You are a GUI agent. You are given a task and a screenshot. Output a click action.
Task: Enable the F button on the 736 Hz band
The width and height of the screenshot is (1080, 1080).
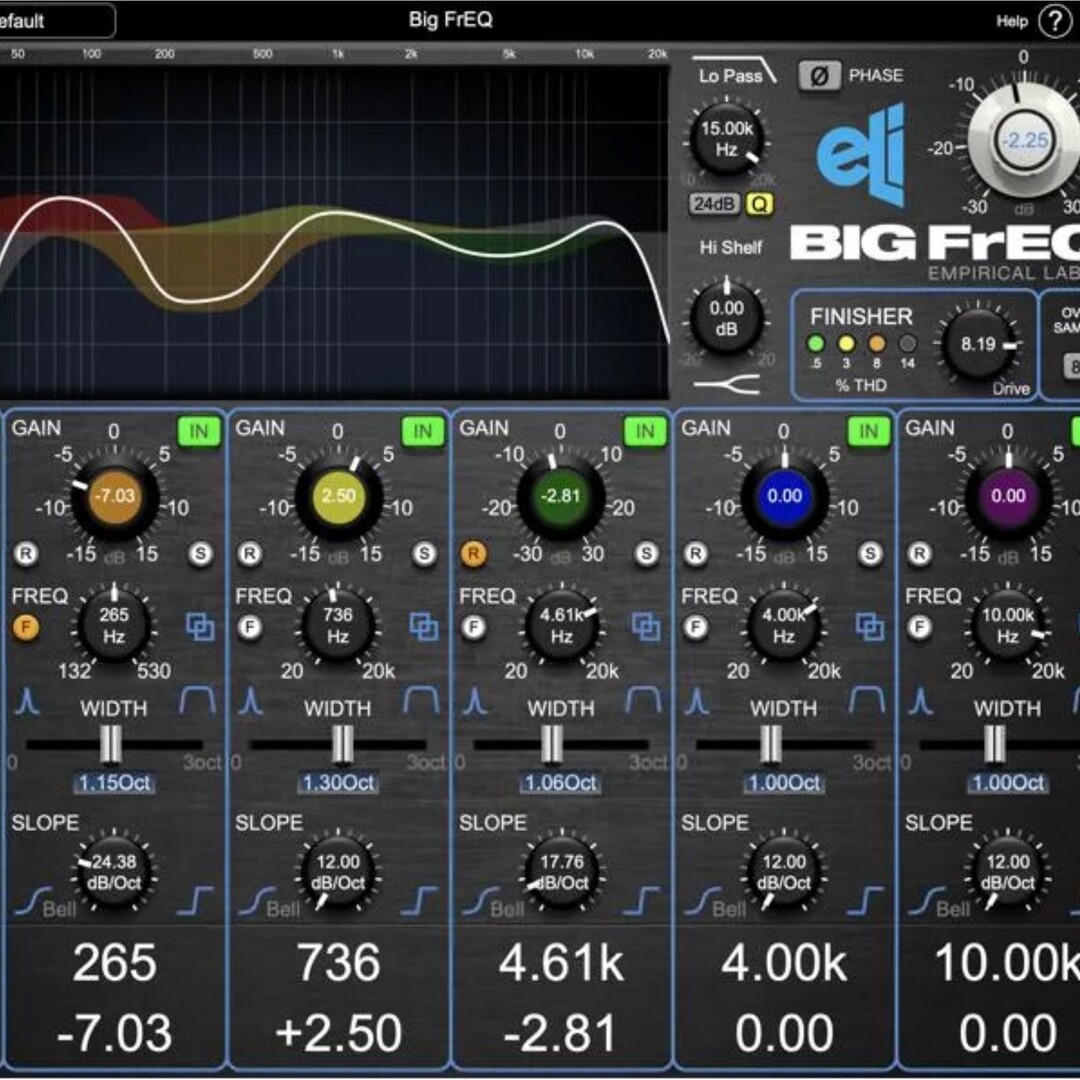[250, 627]
